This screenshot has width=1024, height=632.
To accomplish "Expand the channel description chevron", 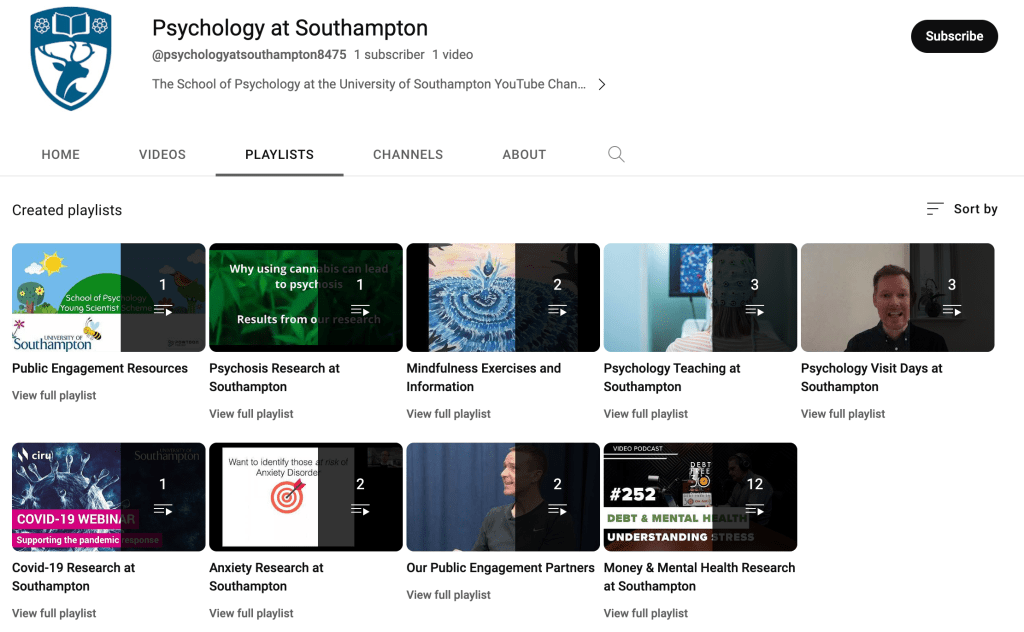I will [x=602, y=85].
